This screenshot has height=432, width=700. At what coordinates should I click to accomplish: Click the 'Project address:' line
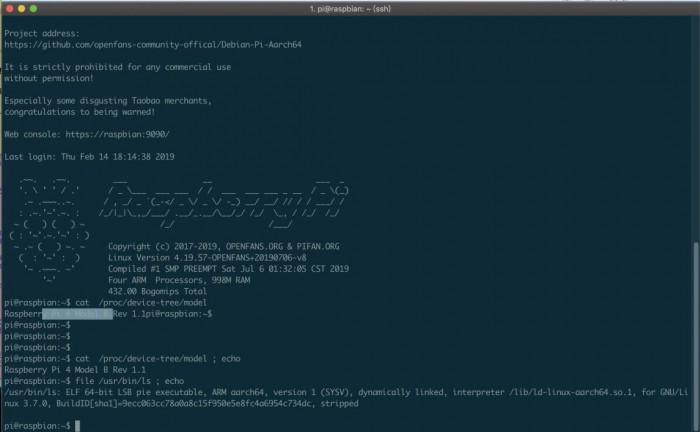tap(42, 33)
